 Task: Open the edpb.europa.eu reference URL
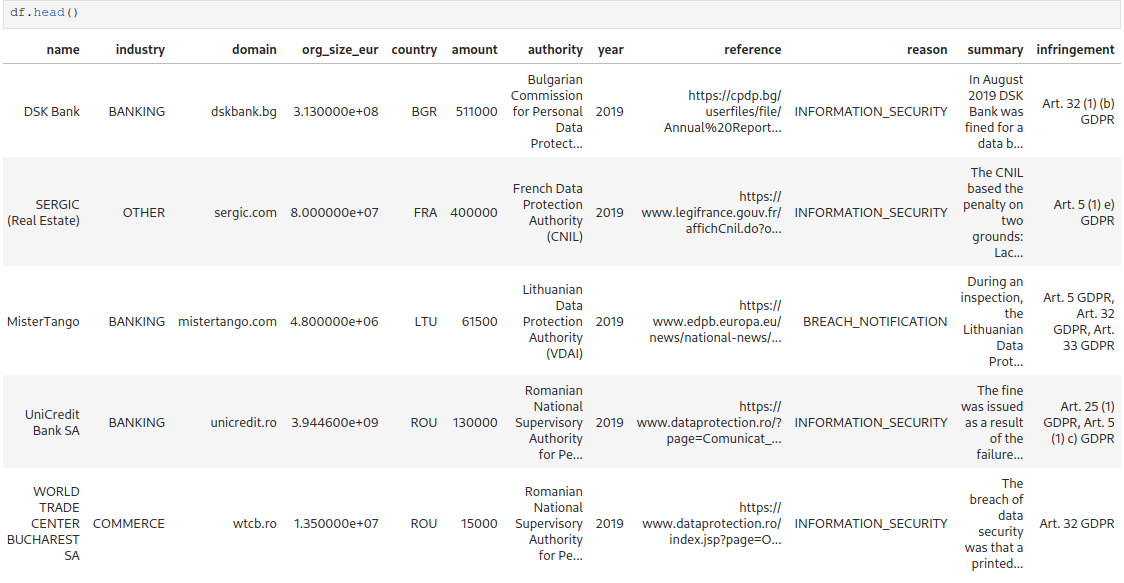(x=715, y=322)
